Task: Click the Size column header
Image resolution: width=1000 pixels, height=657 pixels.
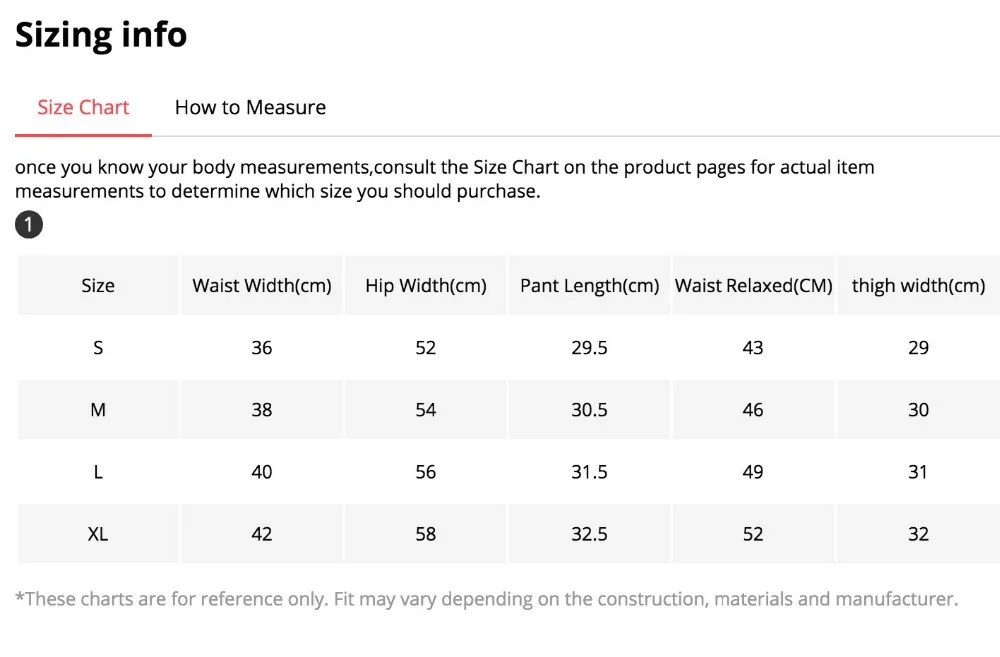Action: pyautogui.click(x=97, y=285)
